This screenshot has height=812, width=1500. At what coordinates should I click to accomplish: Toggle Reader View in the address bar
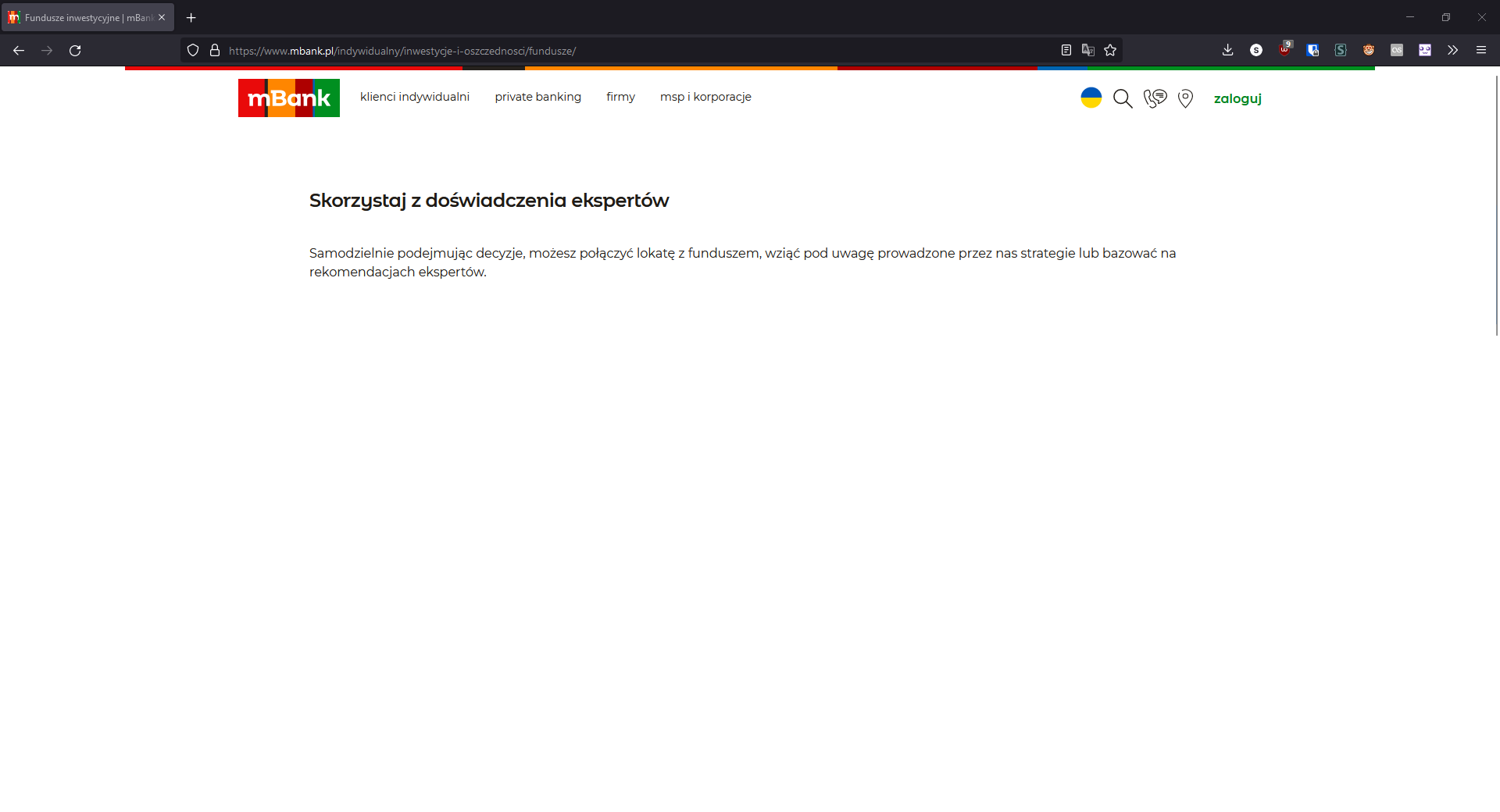coord(1066,49)
